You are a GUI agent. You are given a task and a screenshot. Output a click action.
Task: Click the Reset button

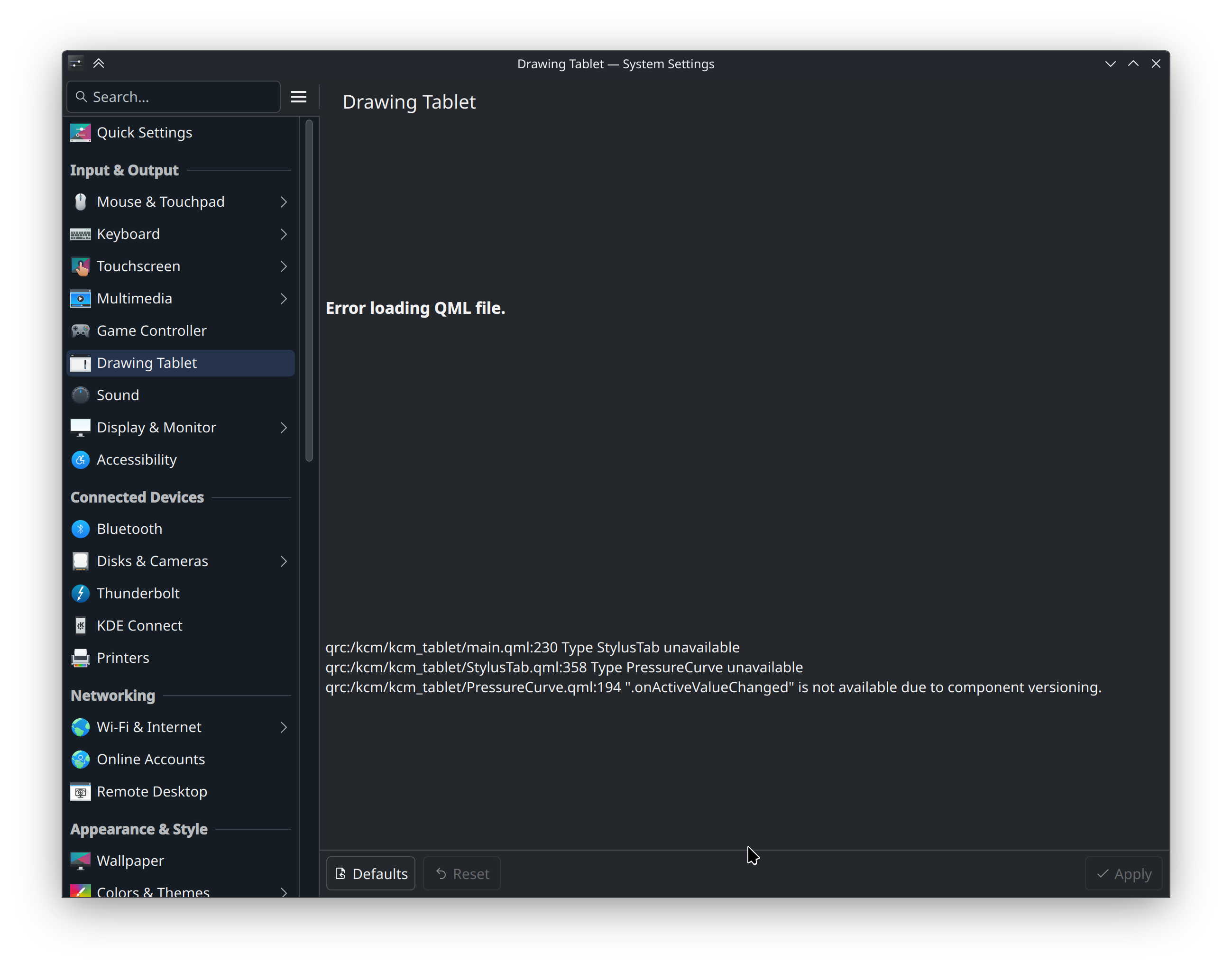(x=462, y=873)
